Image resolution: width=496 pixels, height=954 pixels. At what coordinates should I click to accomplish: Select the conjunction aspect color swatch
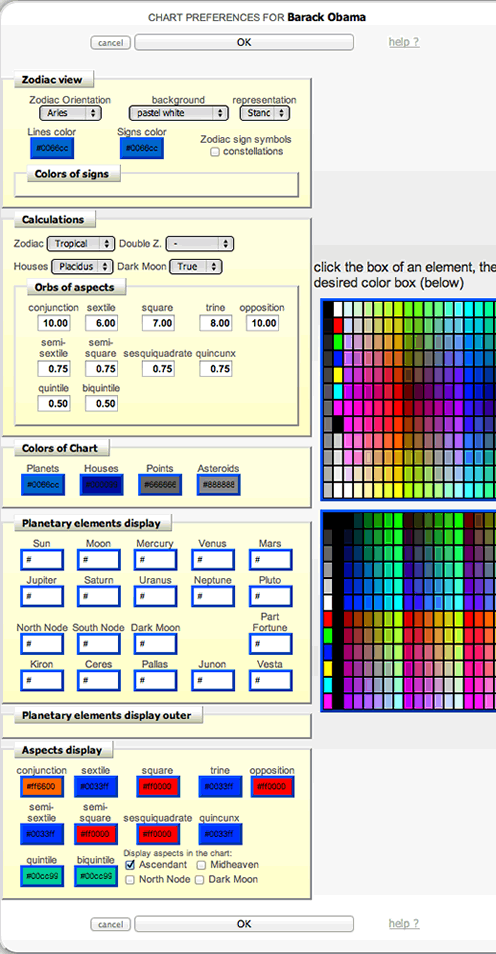pyautogui.click(x=41, y=786)
